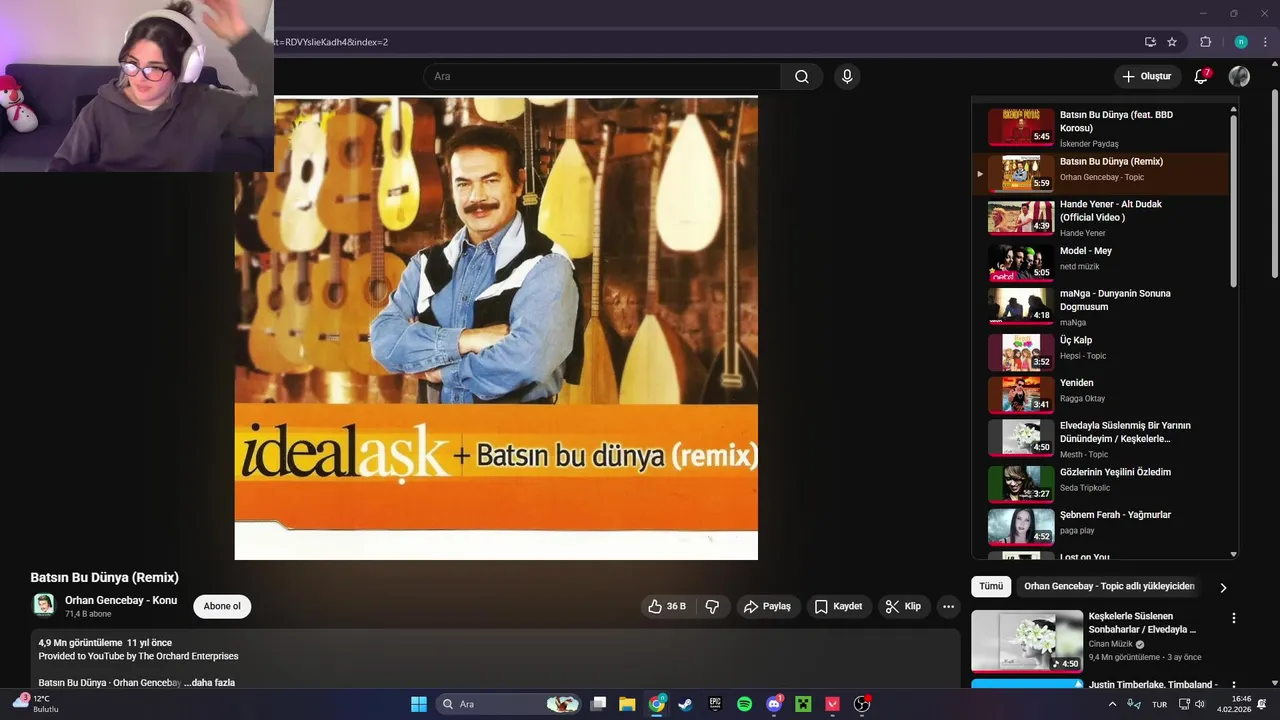Select 'Orhan Gencebay - Topic adlı yükleyiciden' chip
Viewport: 1280px width, 720px height.
[1109, 587]
